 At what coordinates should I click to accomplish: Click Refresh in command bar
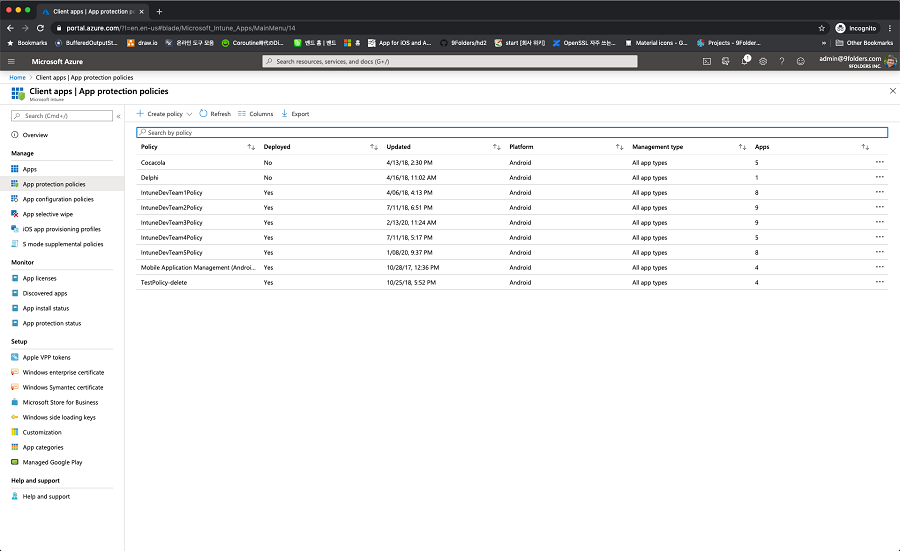tap(215, 114)
